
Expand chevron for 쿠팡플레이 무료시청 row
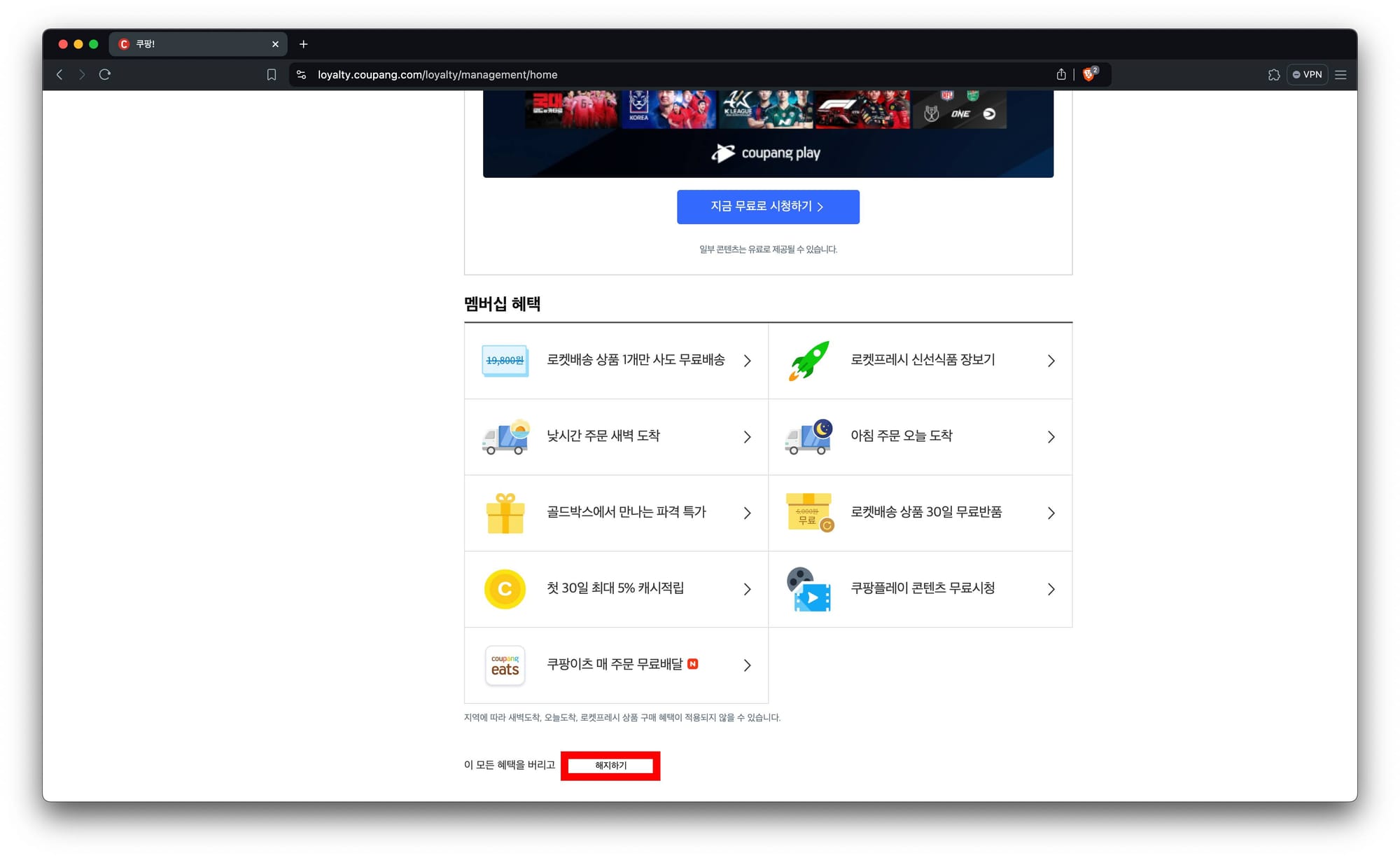pyautogui.click(x=1051, y=589)
